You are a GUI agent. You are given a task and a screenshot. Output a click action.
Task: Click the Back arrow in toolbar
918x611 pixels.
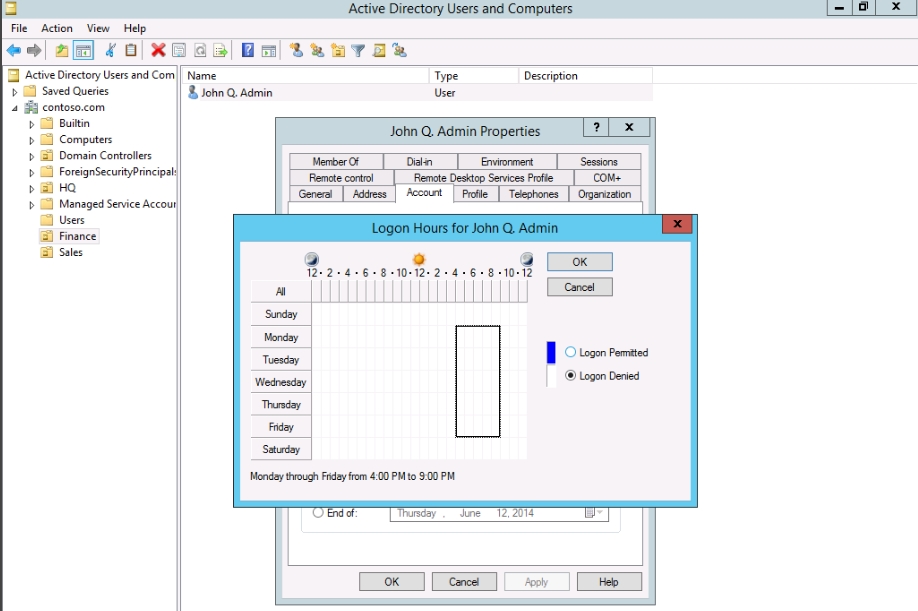pyautogui.click(x=13, y=50)
